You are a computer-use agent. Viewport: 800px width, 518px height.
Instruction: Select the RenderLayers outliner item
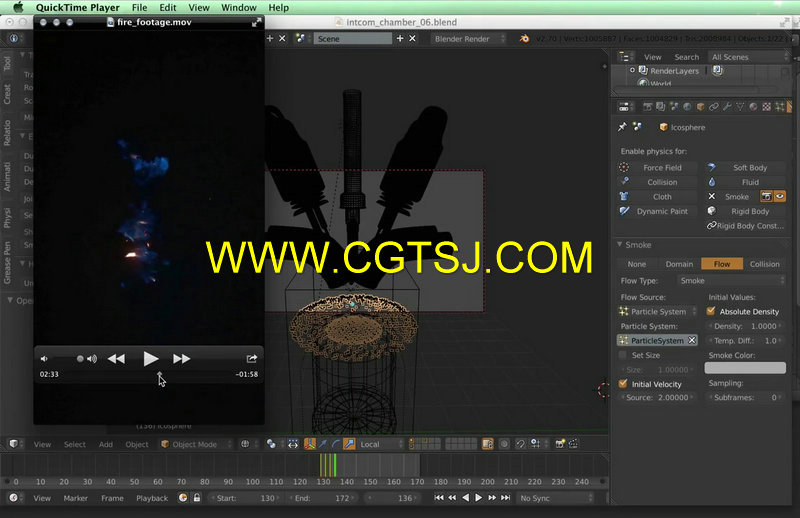click(674, 71)
